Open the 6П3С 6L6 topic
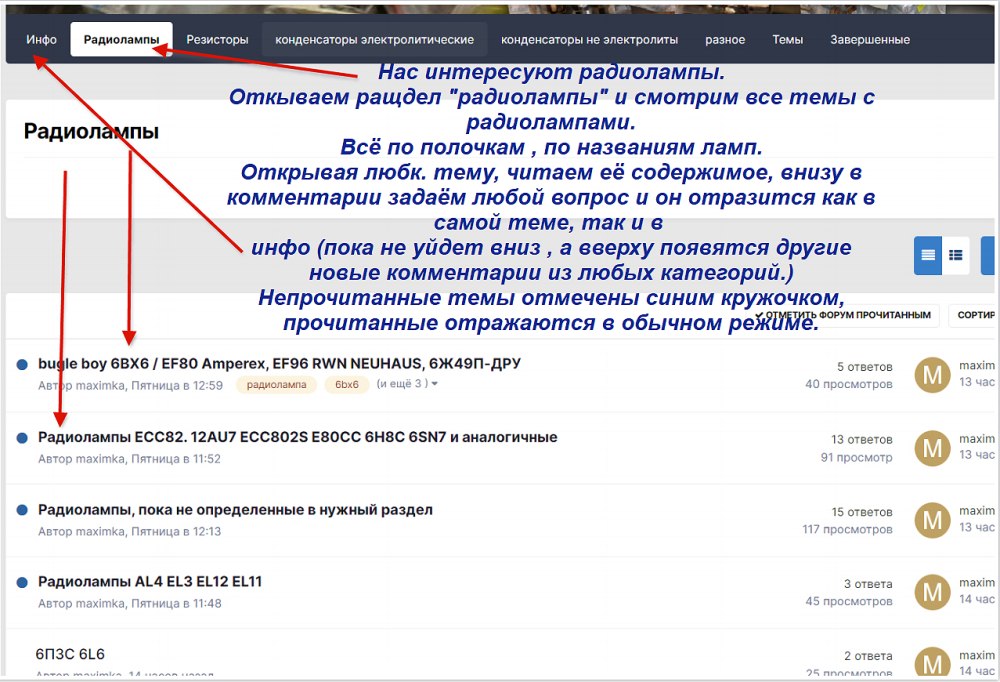 tap(70, 654)
